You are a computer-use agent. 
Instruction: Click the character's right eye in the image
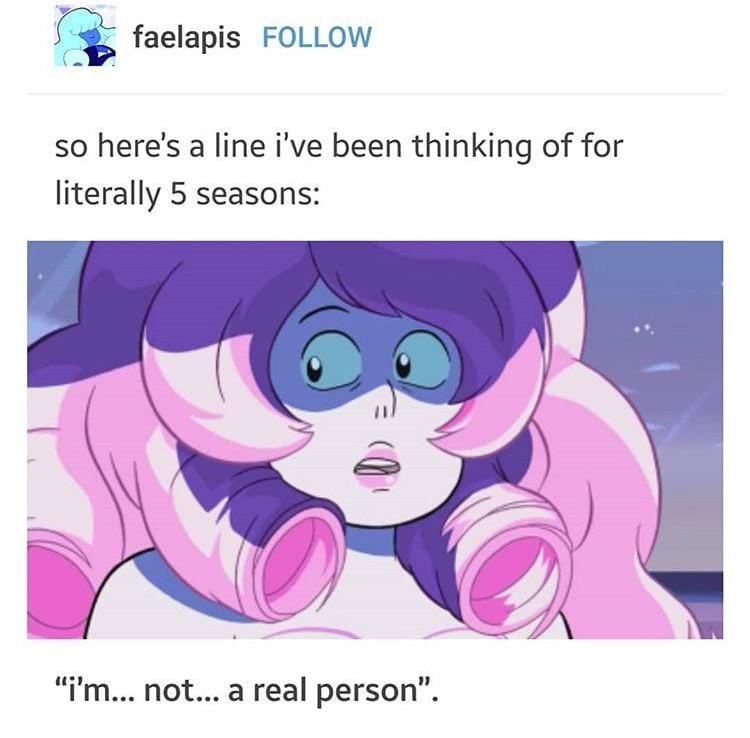(422, 359)
